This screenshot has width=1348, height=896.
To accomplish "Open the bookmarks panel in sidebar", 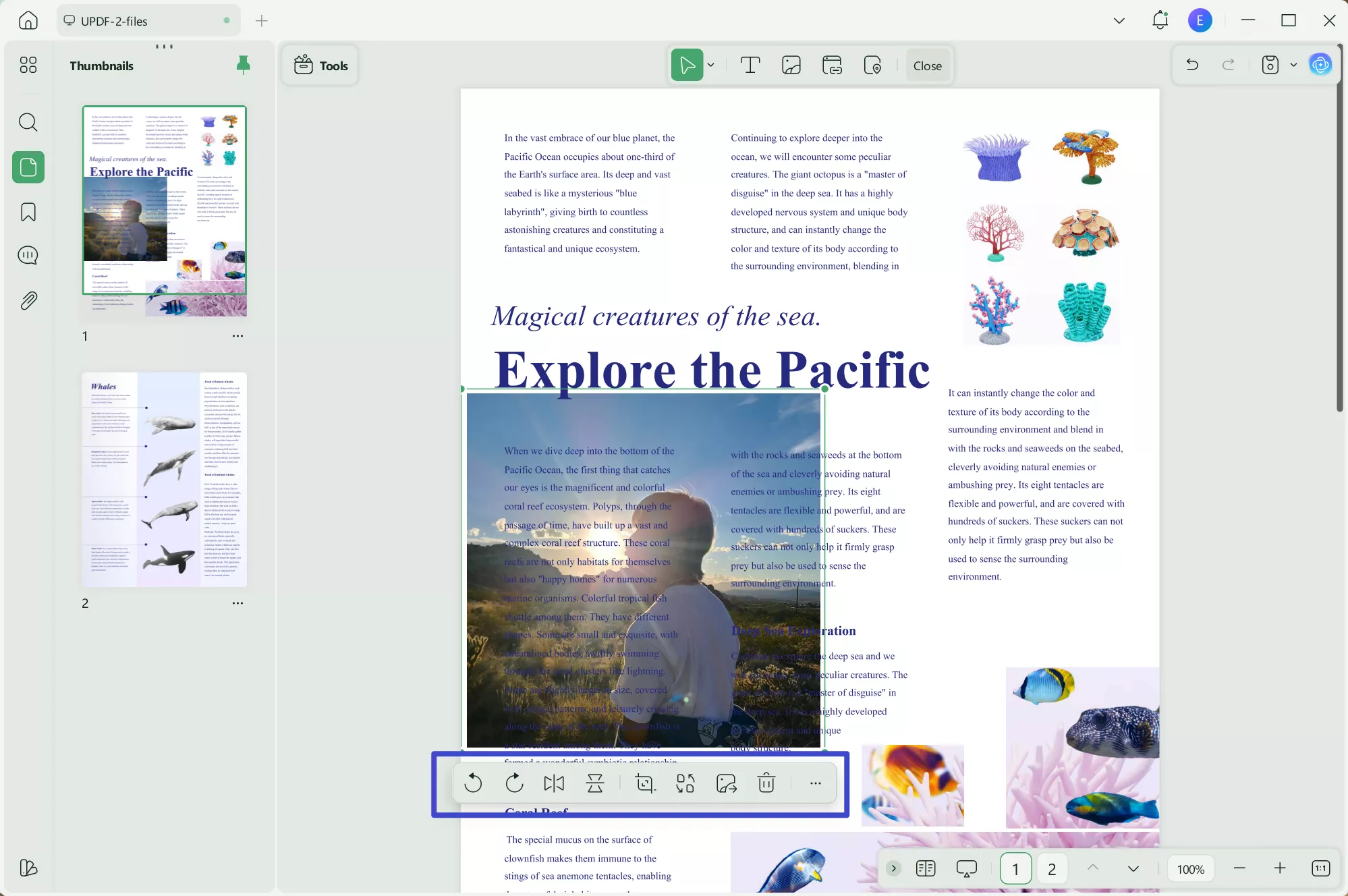I will click(x=28, y=212).
